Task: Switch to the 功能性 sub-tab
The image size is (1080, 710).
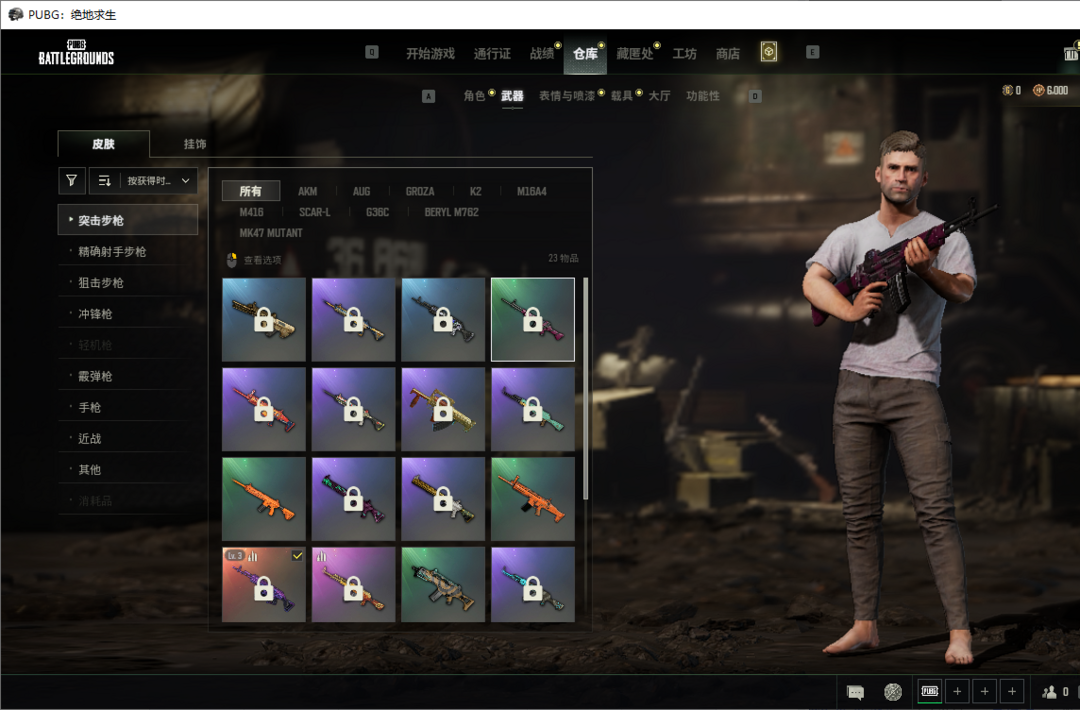Action: coord(703,96)
